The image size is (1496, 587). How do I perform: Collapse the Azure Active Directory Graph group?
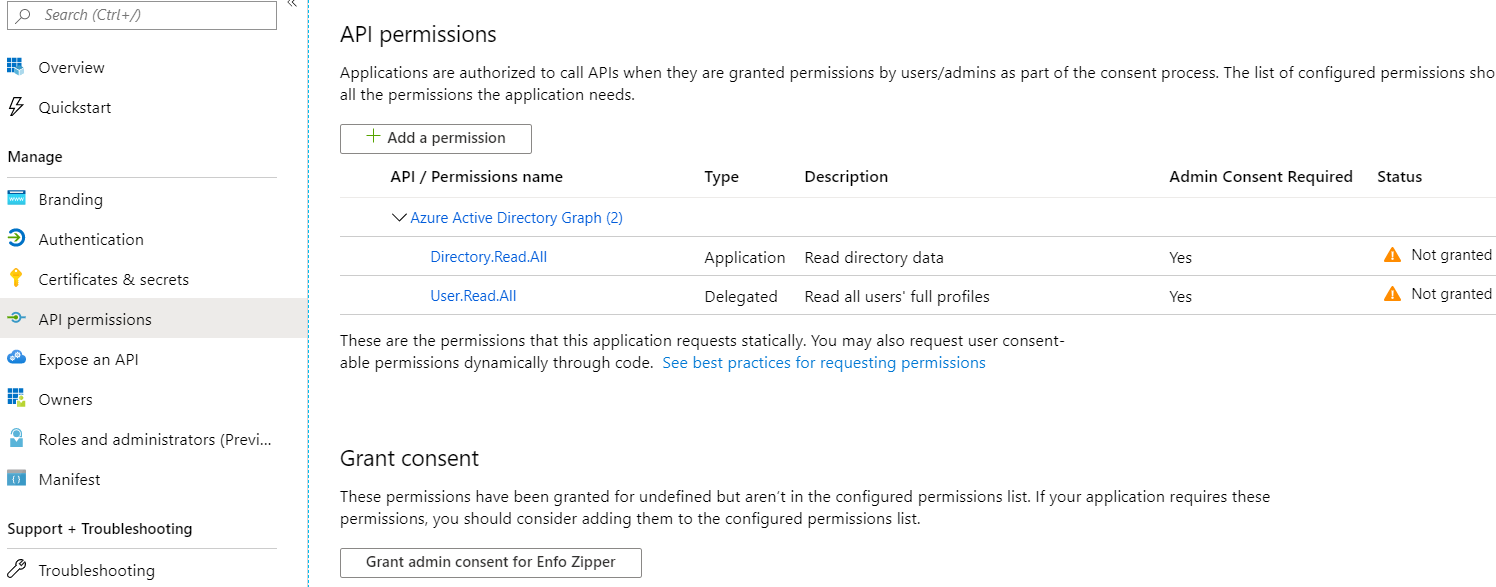tap(400, 217)
